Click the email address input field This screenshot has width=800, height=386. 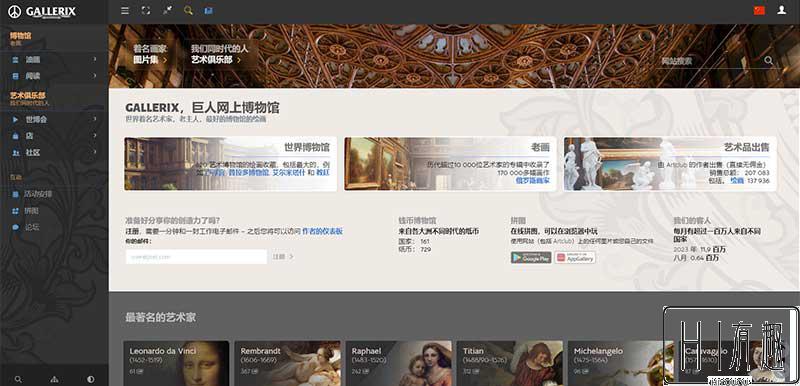coord(196,257)
